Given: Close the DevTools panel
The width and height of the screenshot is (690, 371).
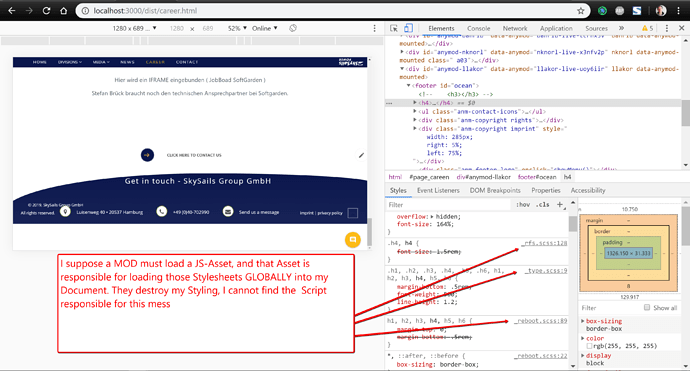Looking at the screenshot, I should [x=682, y=28].
